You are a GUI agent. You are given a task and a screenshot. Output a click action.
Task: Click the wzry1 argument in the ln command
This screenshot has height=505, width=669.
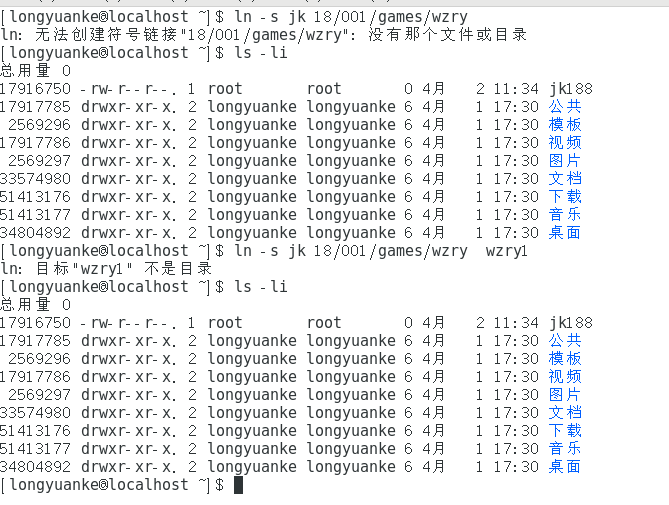[506, 251]
